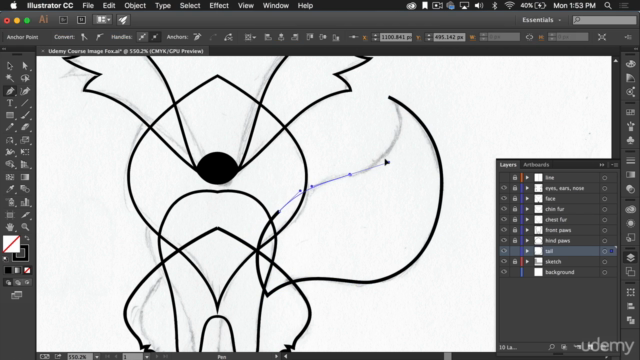Expand the eyes, ears, nose layer
The height and width of the screenshot is (360, 640).
pyautogui.click(x=527, y=188)
